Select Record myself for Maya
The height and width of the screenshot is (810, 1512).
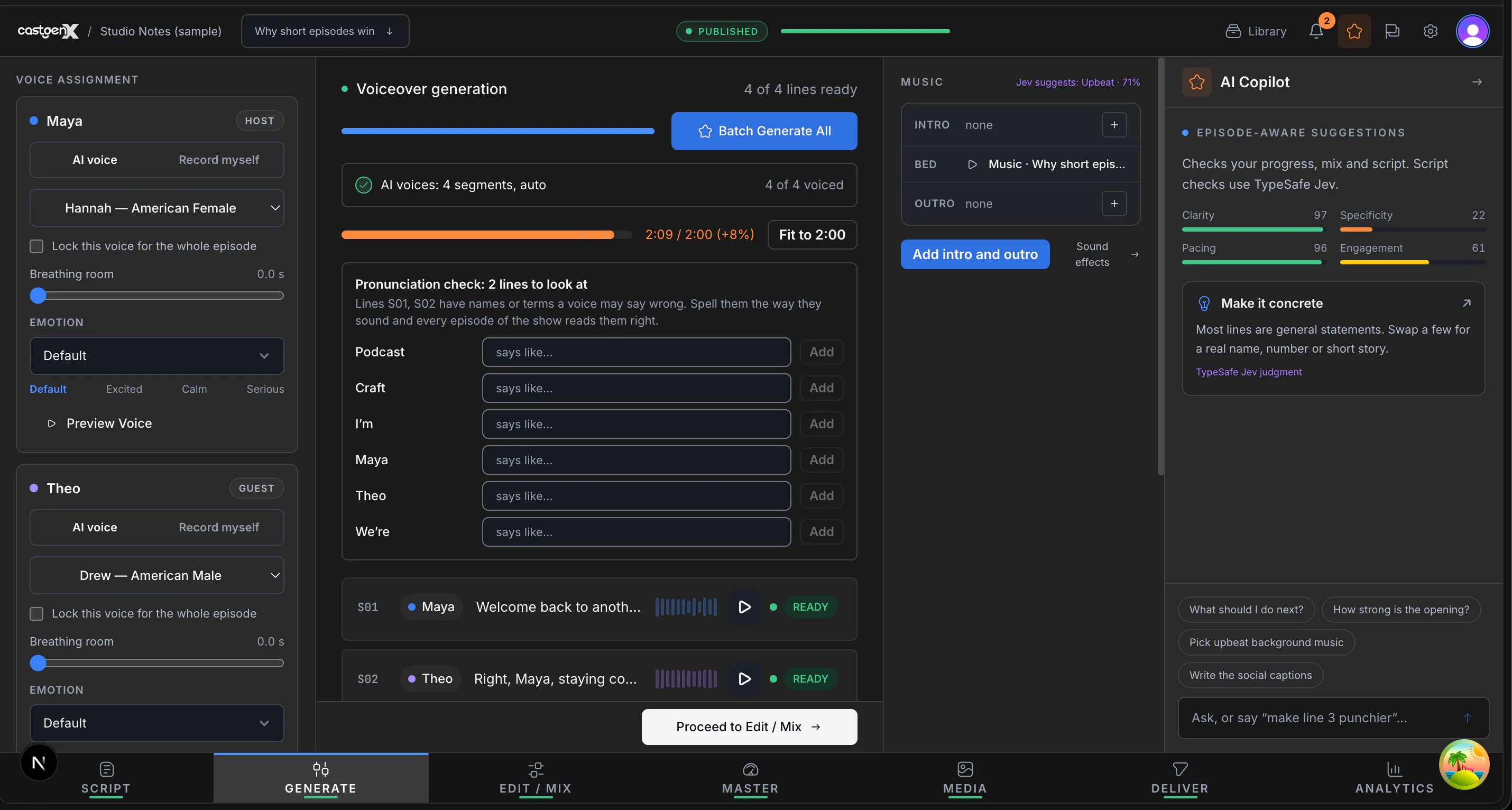[x=218, y=160]
